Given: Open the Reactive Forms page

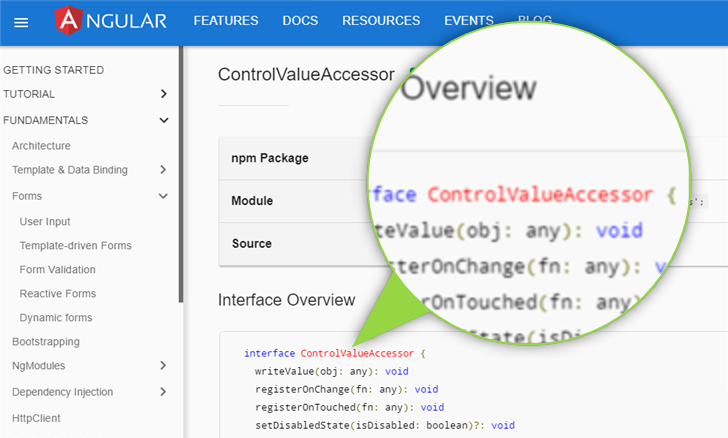Looking at the screenshot, I should 58,294.
